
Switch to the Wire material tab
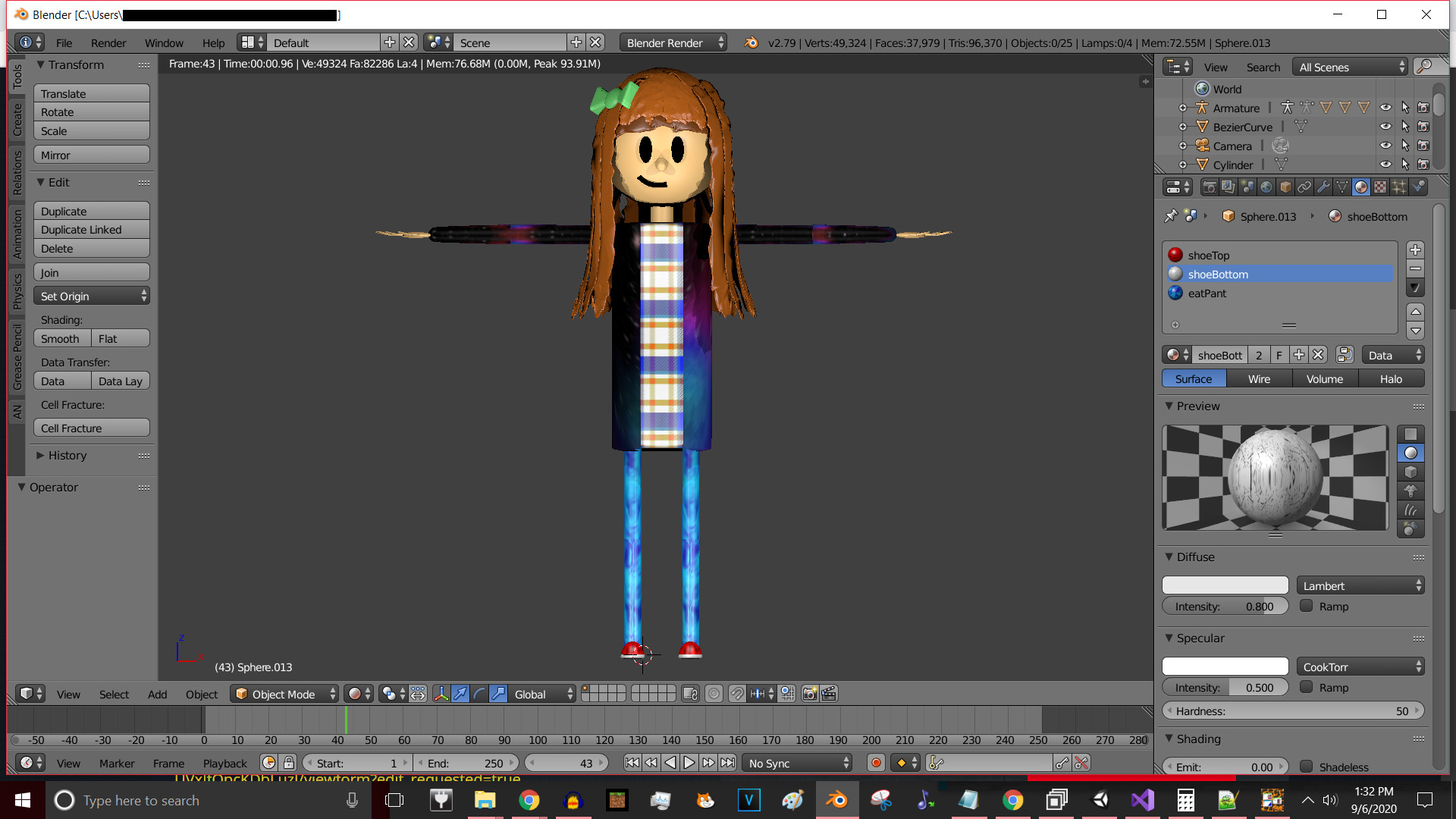(1259, 378)
